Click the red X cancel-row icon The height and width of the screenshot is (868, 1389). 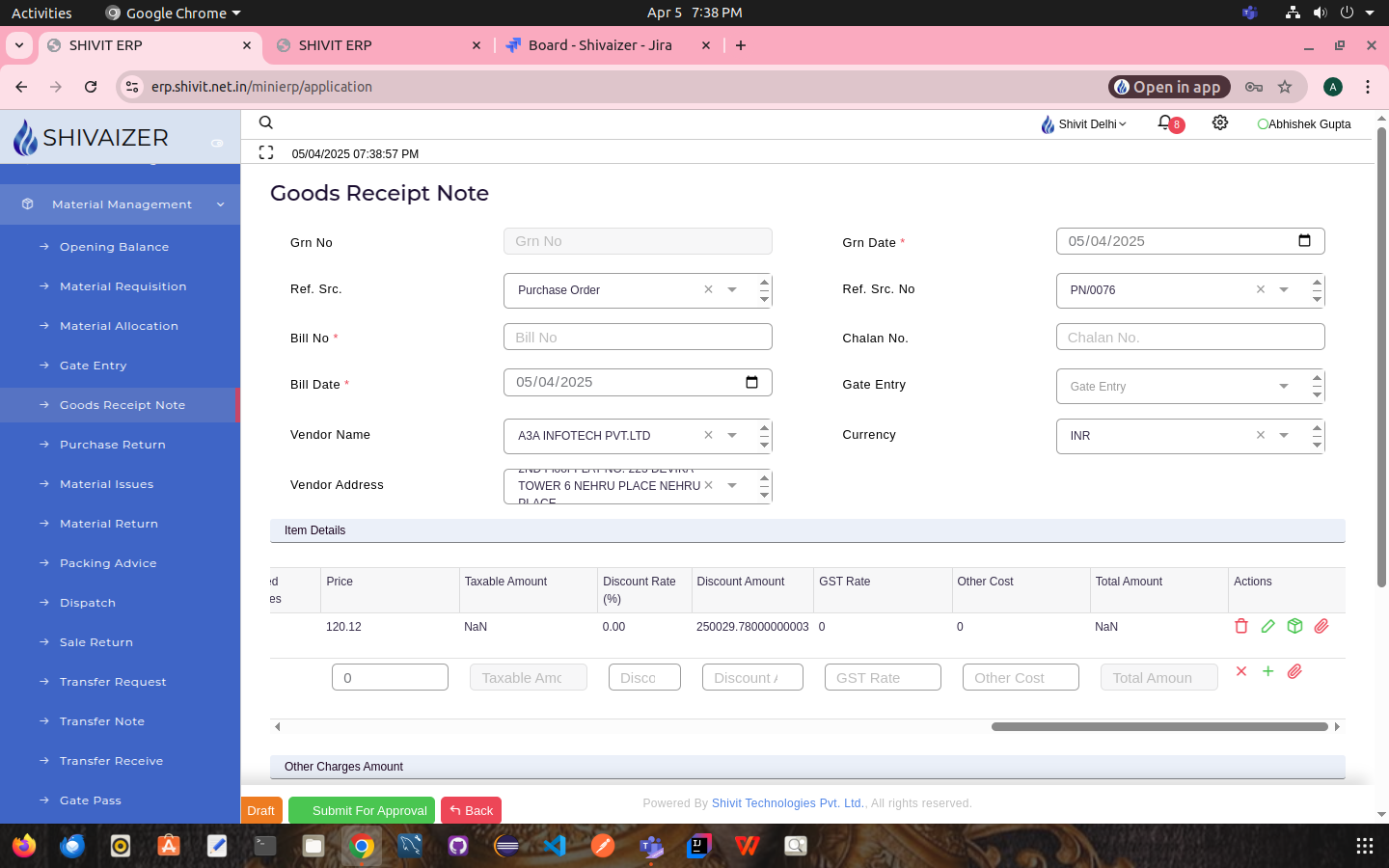pos(1240,671)
